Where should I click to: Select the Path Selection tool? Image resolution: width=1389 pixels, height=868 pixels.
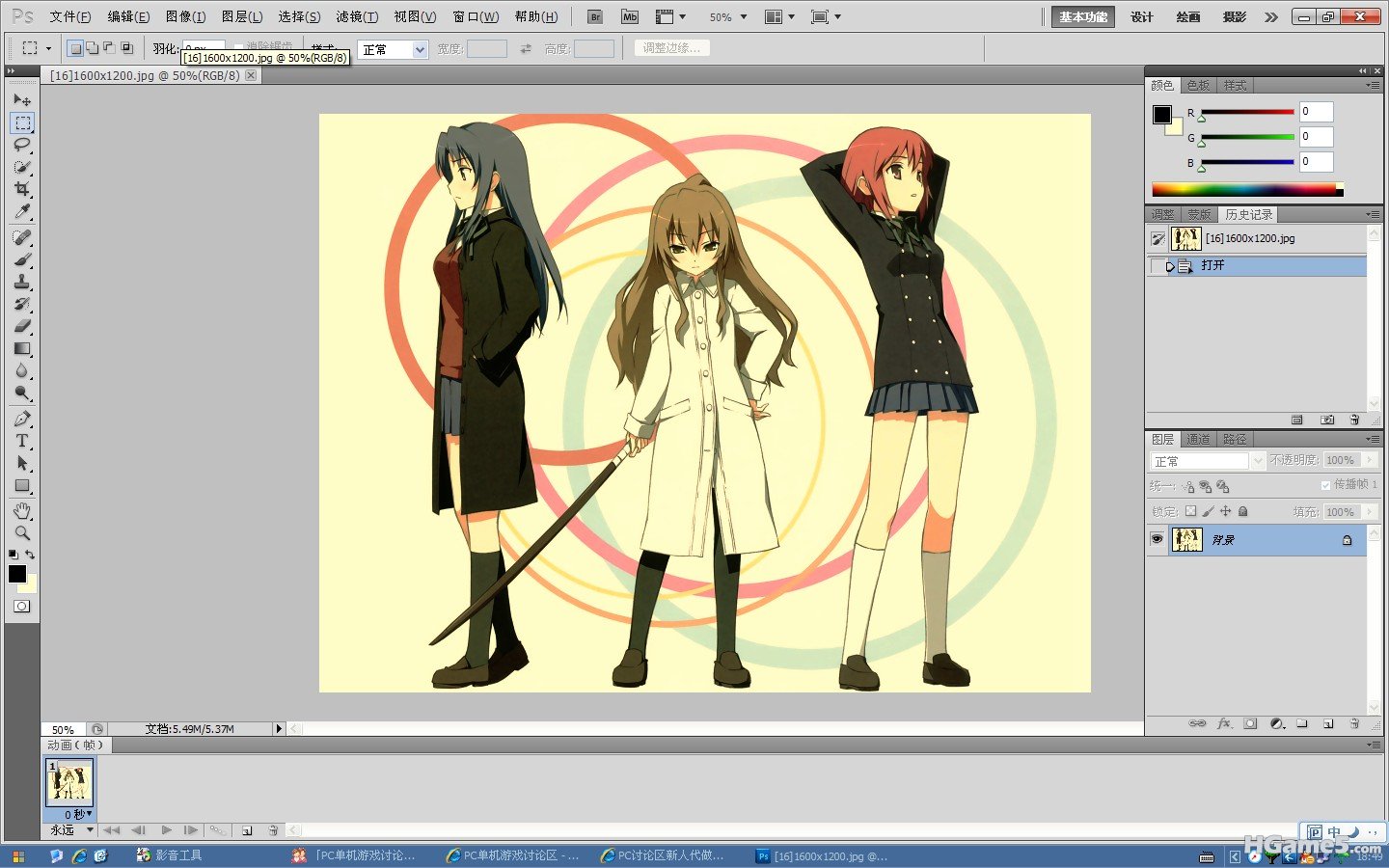pyautogui.click(x=22, y=463)
